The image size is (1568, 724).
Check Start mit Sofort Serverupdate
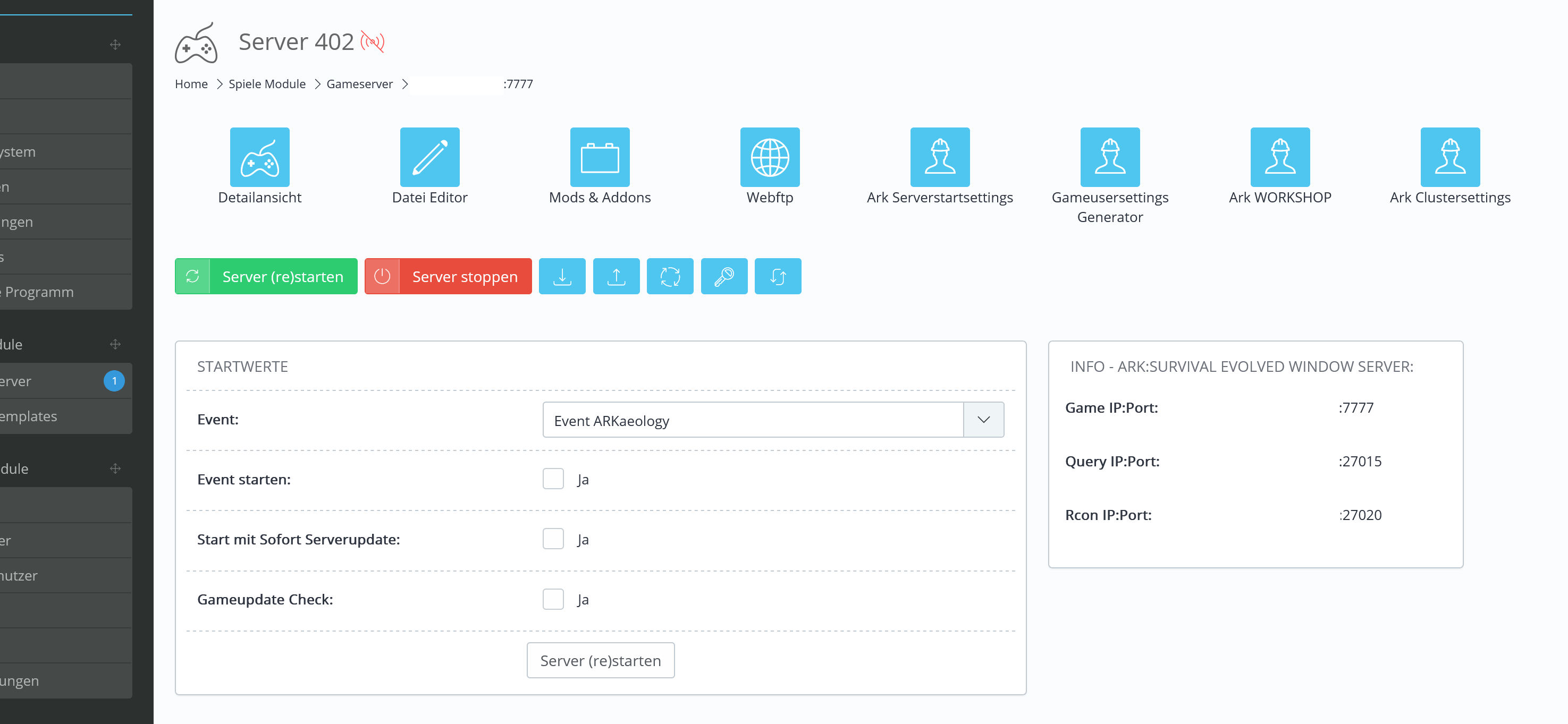(553, 539)
